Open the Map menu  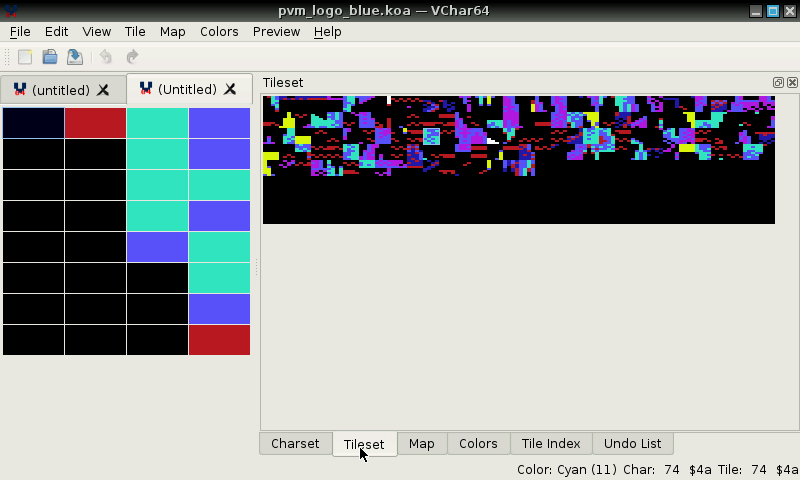172,32
